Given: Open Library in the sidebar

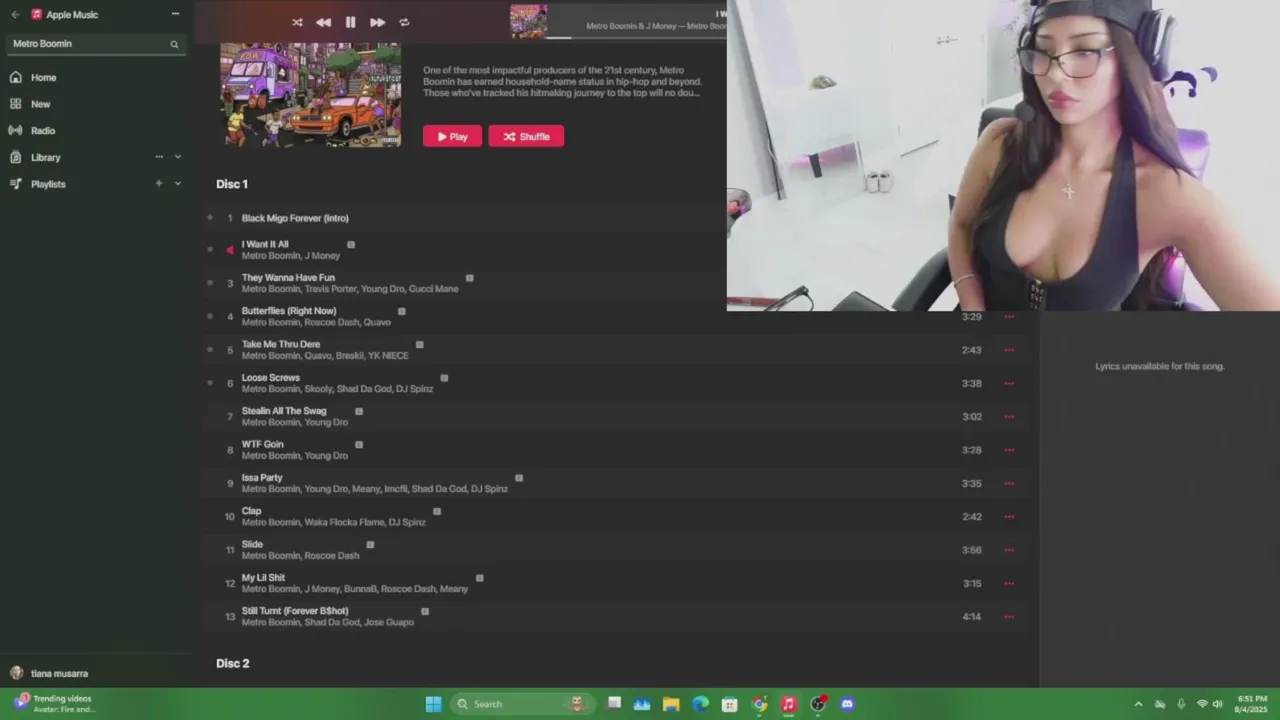Looking at the screenshot, I should coord(45,158).
